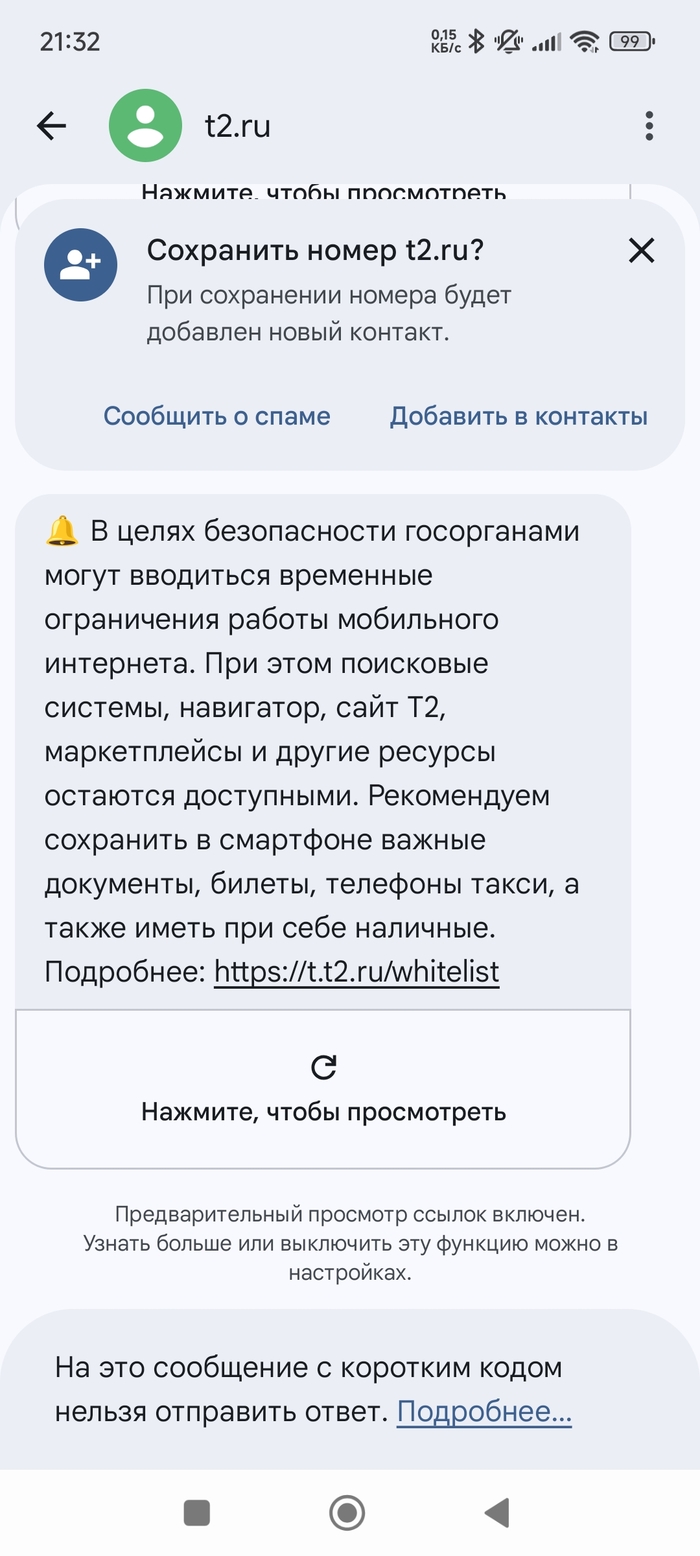Open the three-dot overflow menu

click(x=649, y=126)
